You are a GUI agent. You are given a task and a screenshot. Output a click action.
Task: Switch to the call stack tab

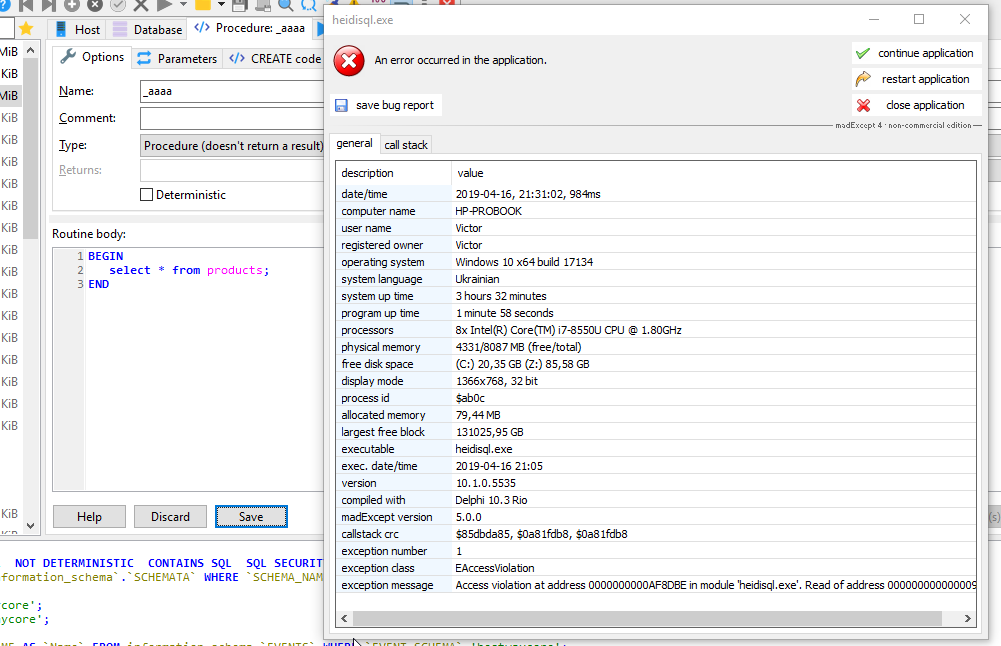click(406, 143)
